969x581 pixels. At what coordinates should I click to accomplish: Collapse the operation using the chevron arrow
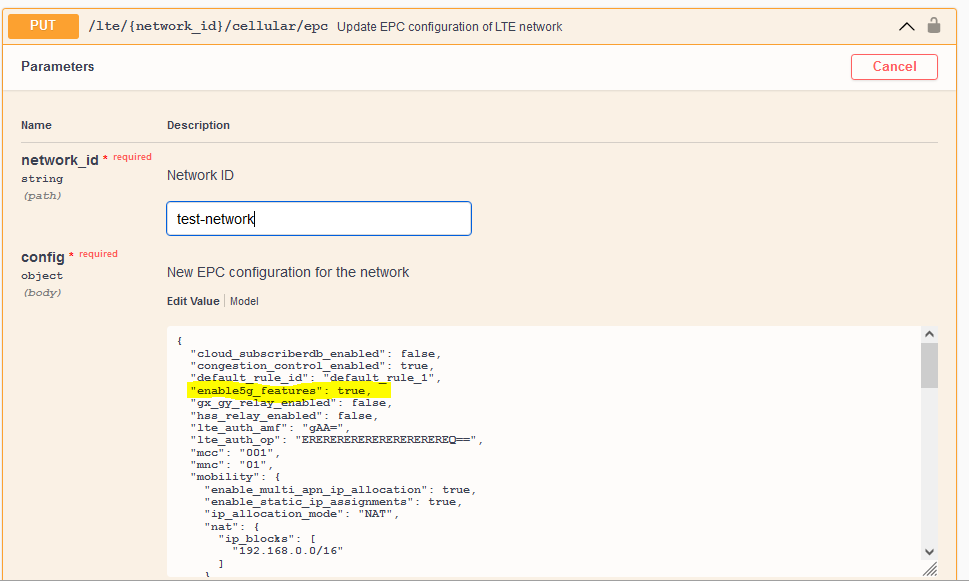coord(906,26)
